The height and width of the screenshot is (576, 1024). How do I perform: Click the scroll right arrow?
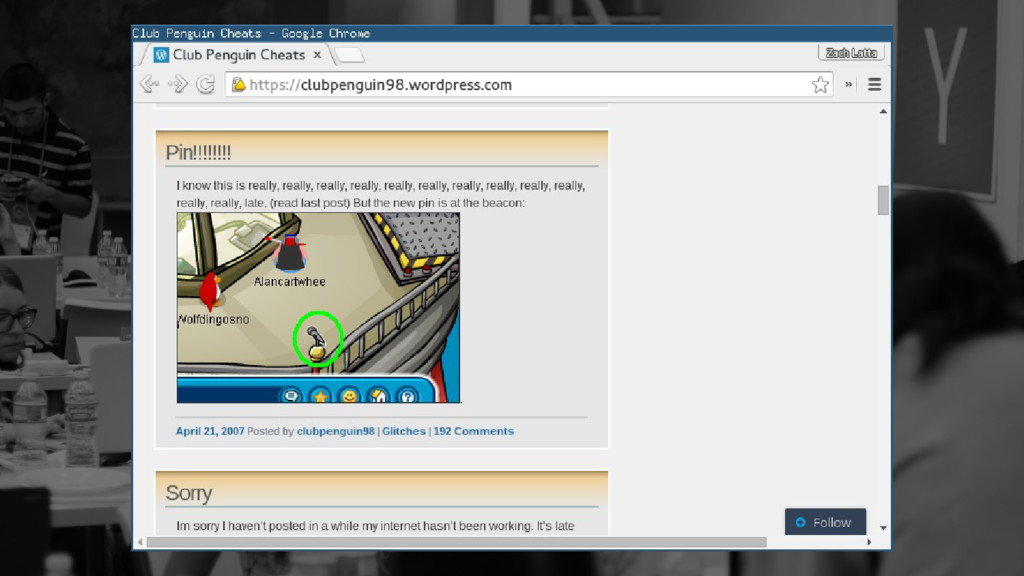click(869, 542)
